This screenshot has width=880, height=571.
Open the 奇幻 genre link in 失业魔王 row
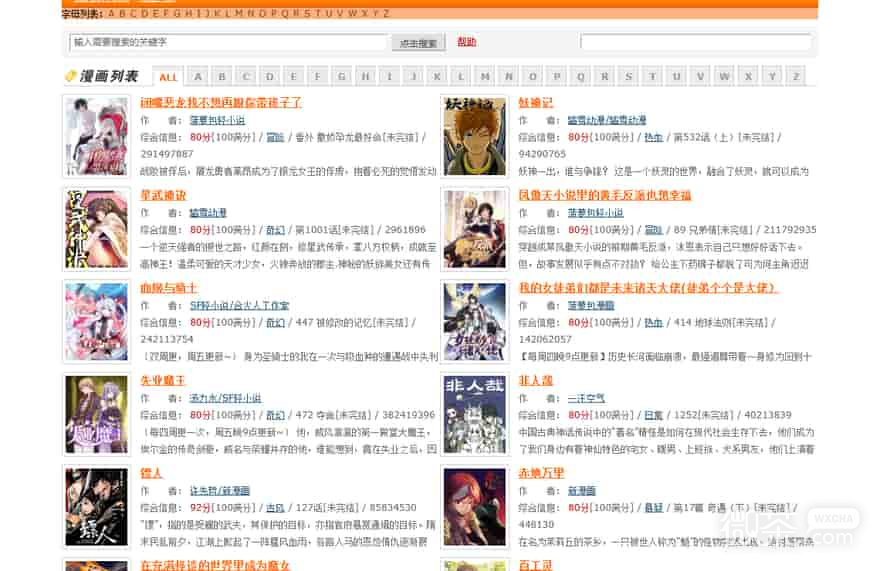pyautogui.click(x=275, y=415)
